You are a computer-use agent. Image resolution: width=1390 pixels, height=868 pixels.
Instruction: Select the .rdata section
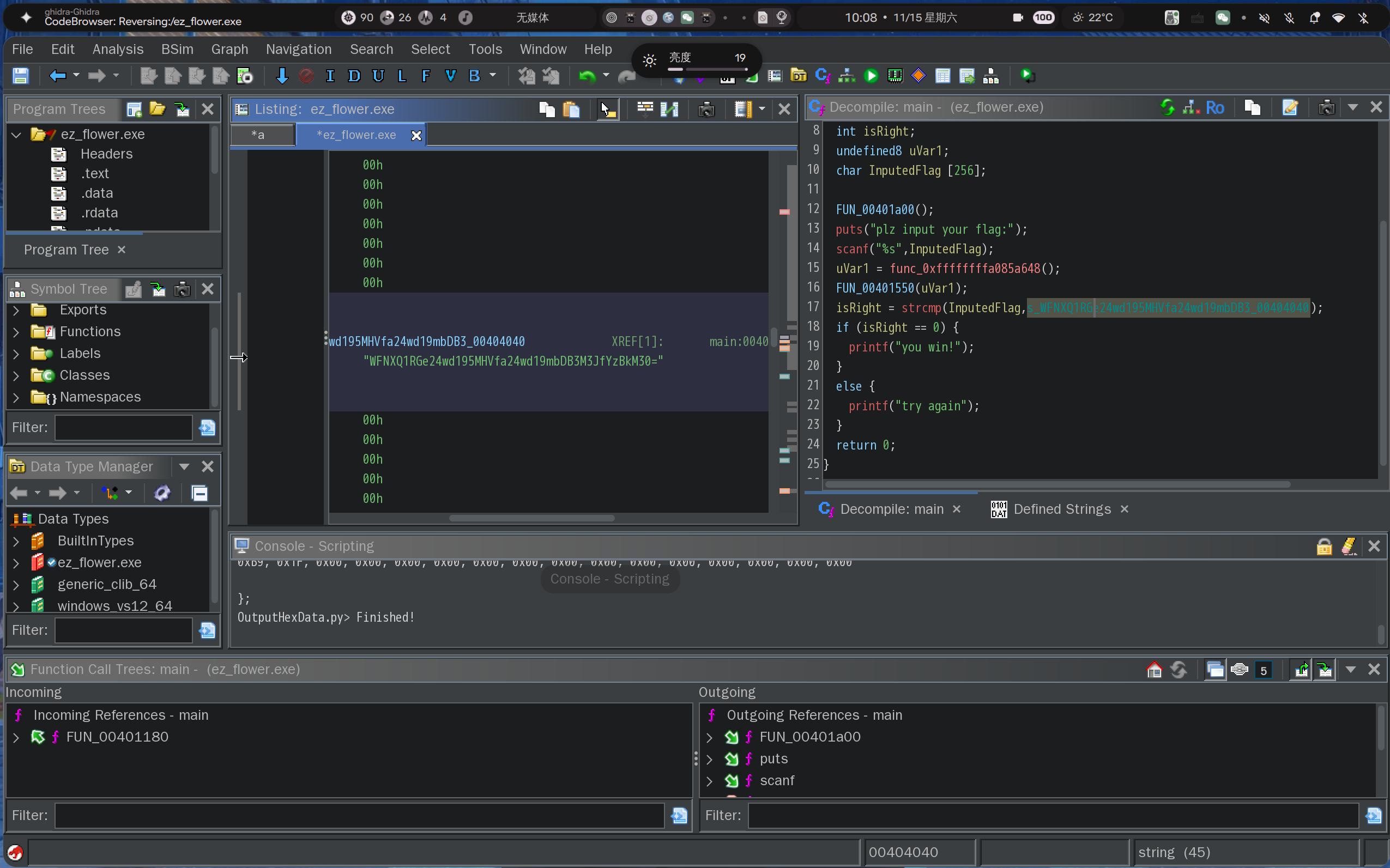(x=99, y=213)
